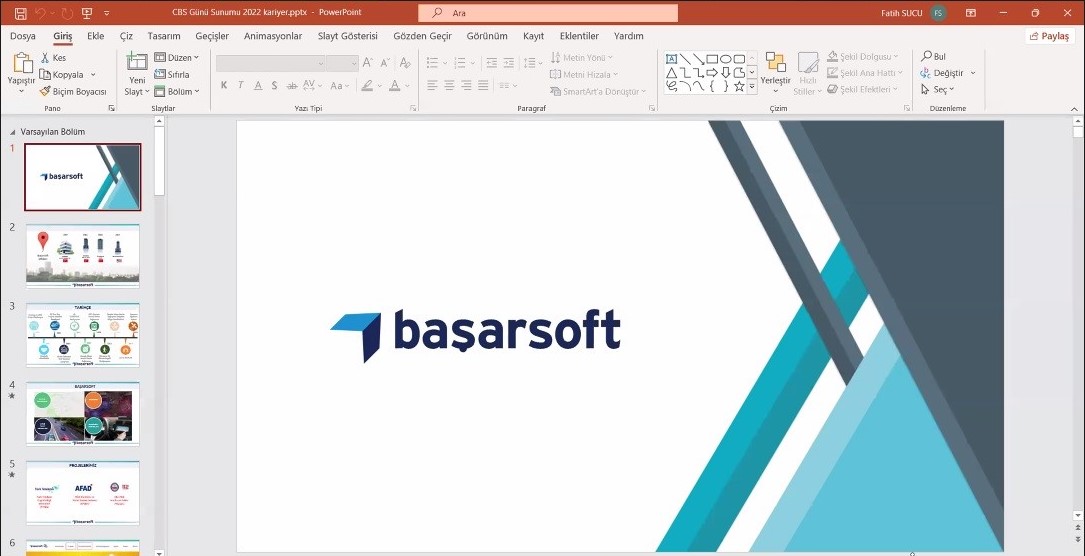Open the ribbon display options icon
Image resolution: width=1085 pixels, height=556 pixels.
[971, 13]
